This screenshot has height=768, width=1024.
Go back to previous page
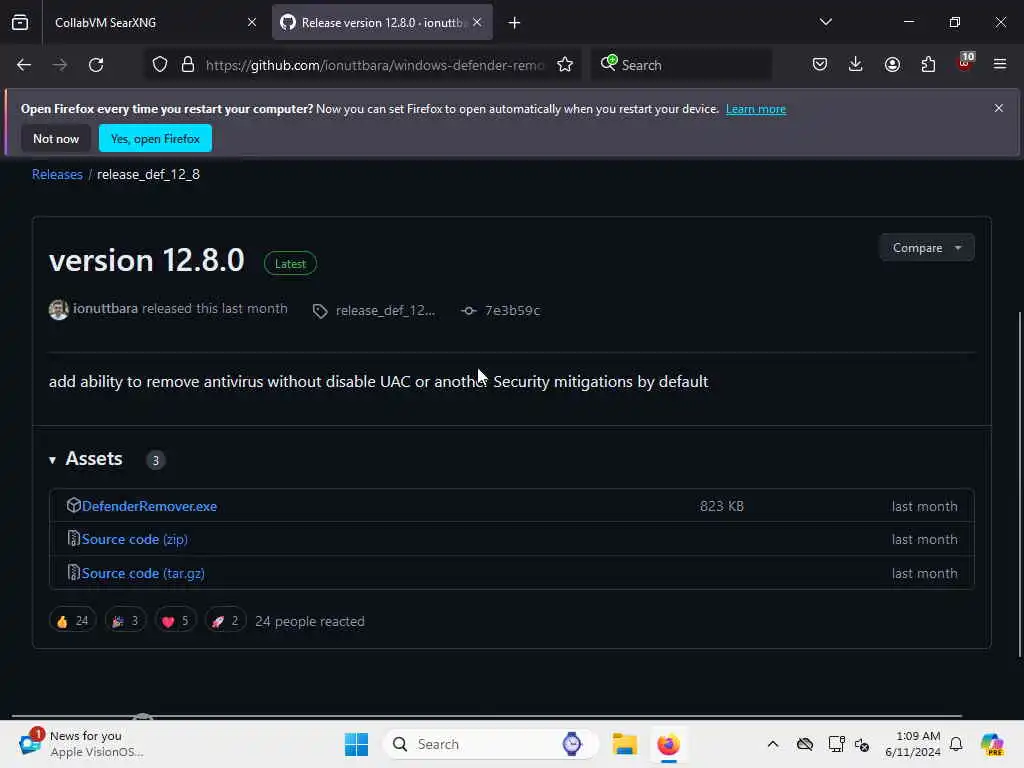(x=24, y=65)
